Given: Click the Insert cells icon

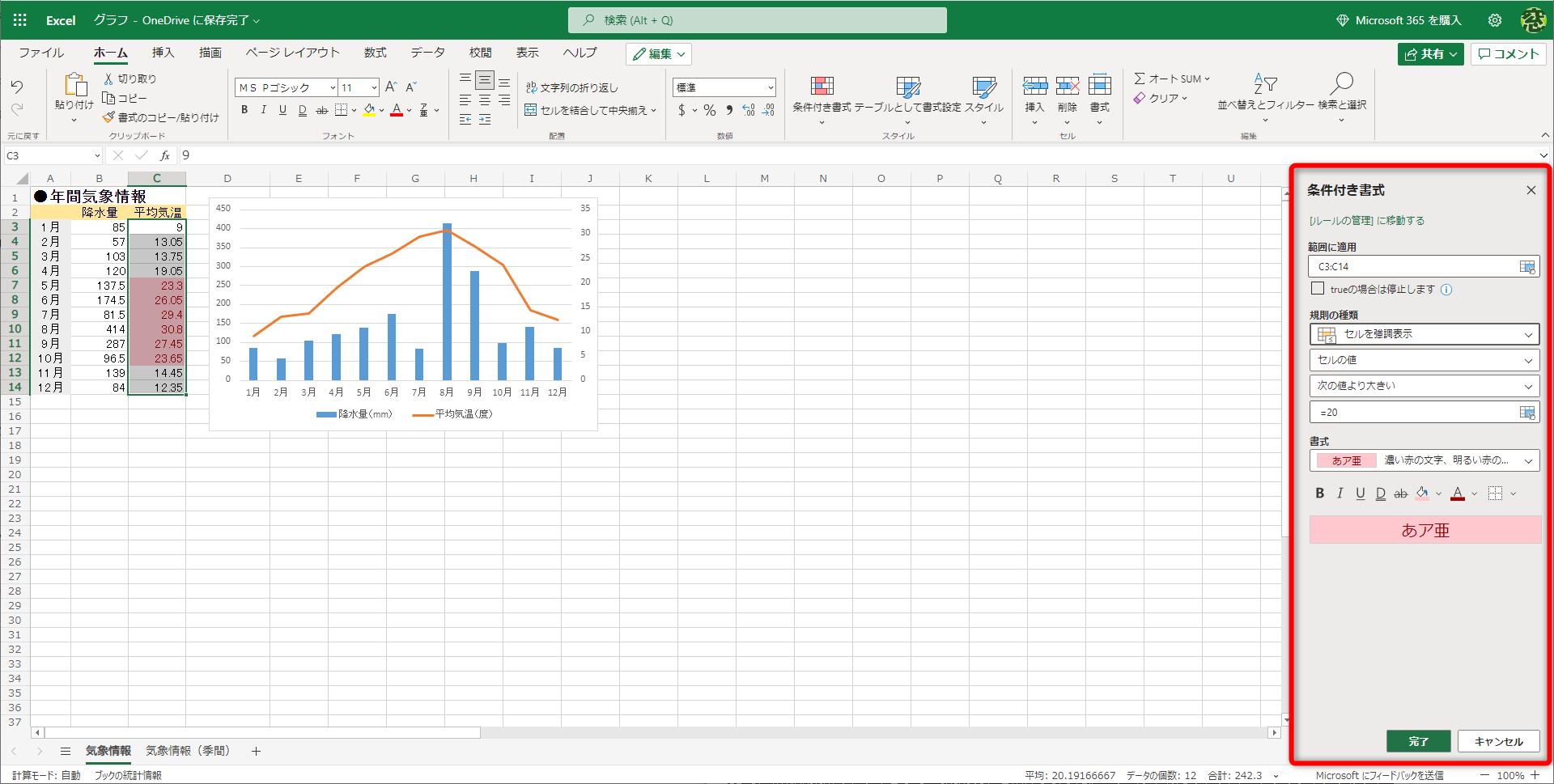Looking at the screenshot, I should click(1035, 86).
